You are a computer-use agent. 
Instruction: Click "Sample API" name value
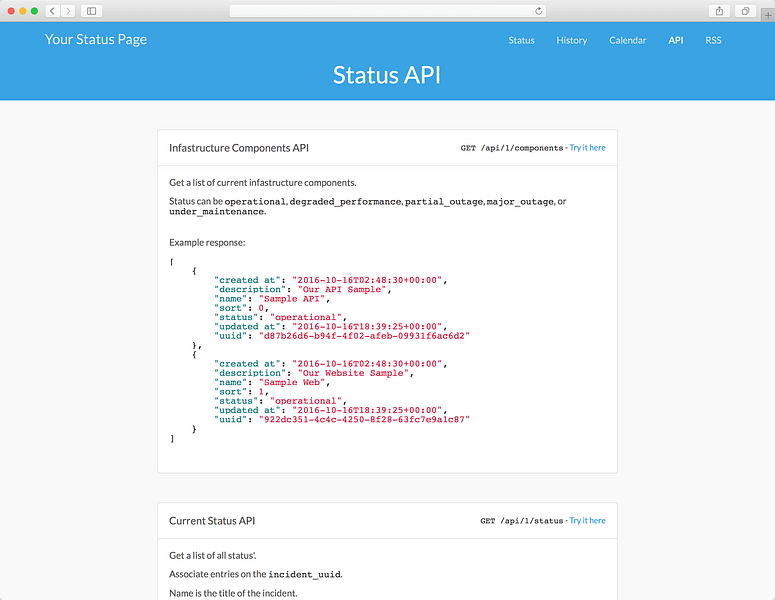[x=292, y=299]
